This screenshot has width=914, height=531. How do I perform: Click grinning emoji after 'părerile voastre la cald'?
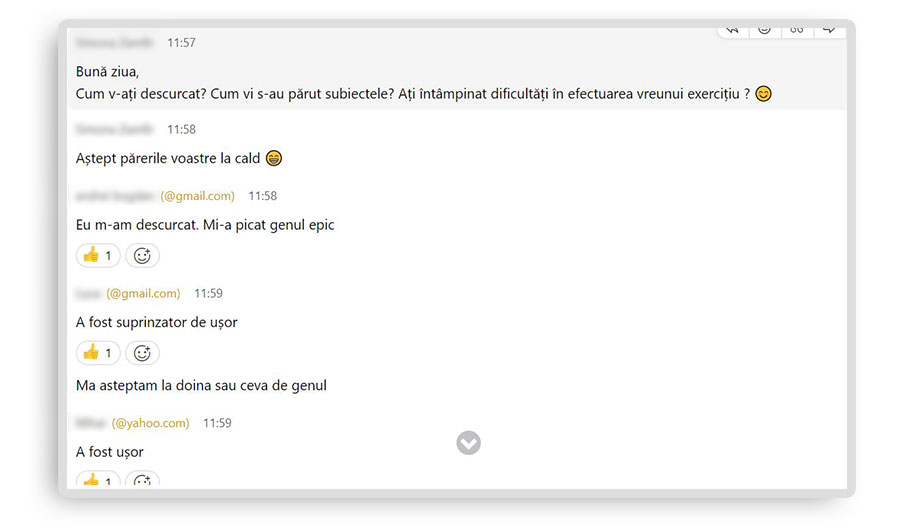coord(274,158)
